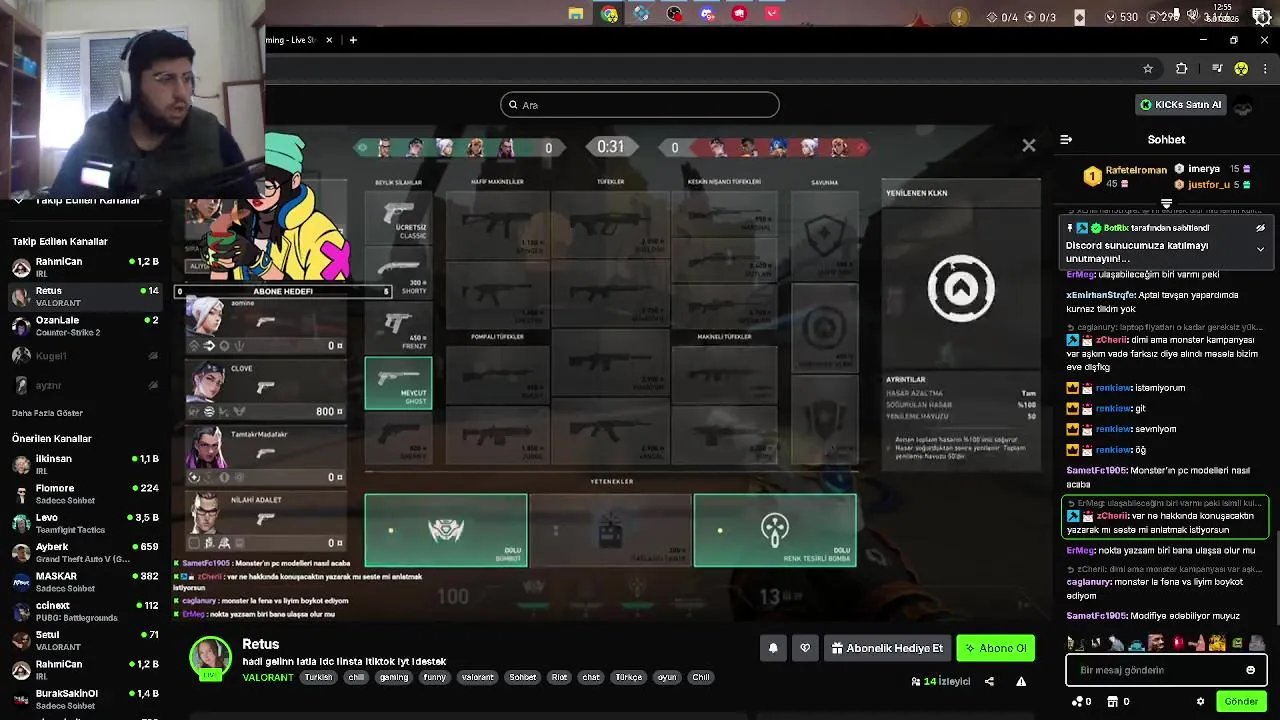1280x720 pixels.
Task: Click the Gönder send button
Action: pyautogui.click(x=1241, y=702)
